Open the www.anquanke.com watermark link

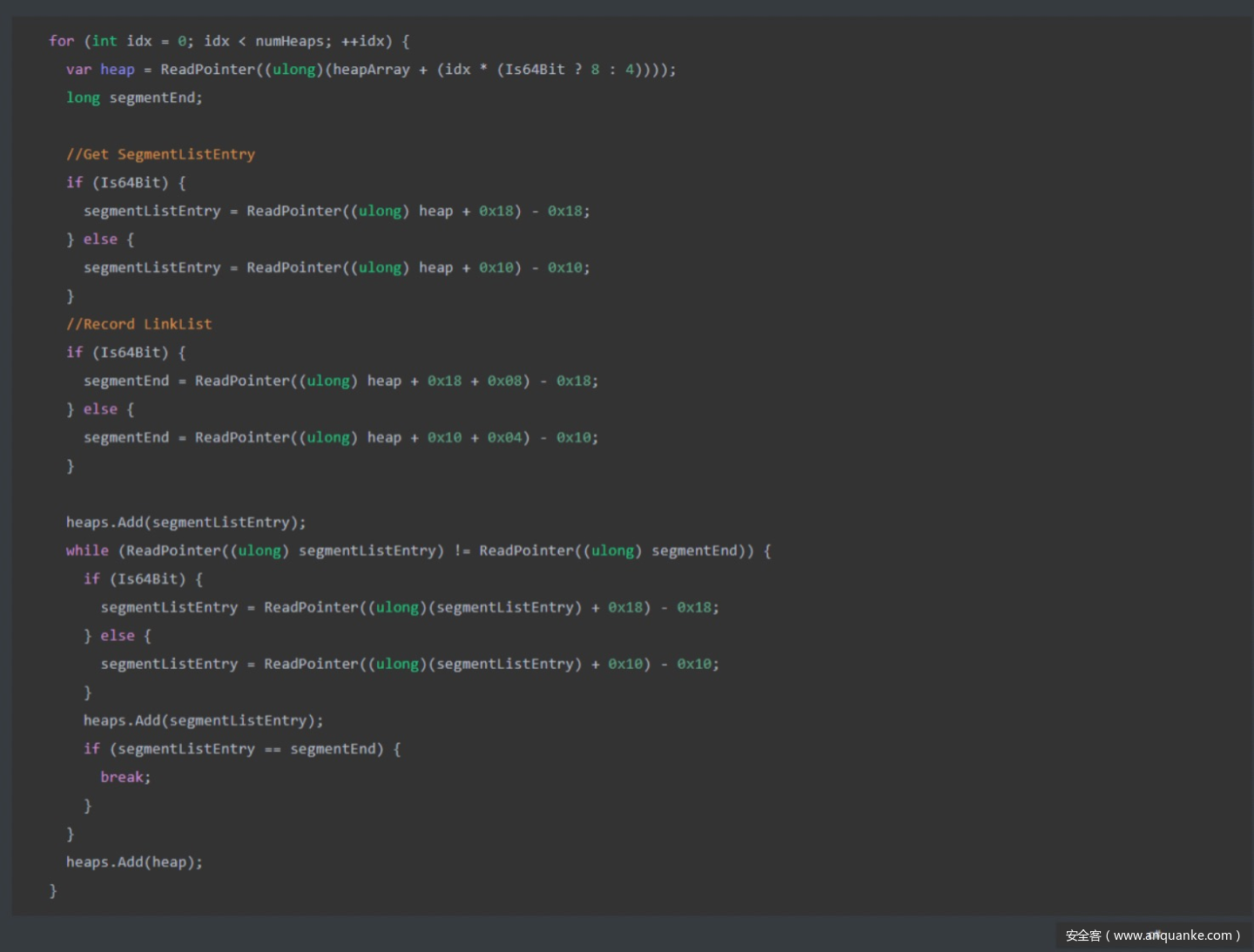click(x=1172, y=935)
